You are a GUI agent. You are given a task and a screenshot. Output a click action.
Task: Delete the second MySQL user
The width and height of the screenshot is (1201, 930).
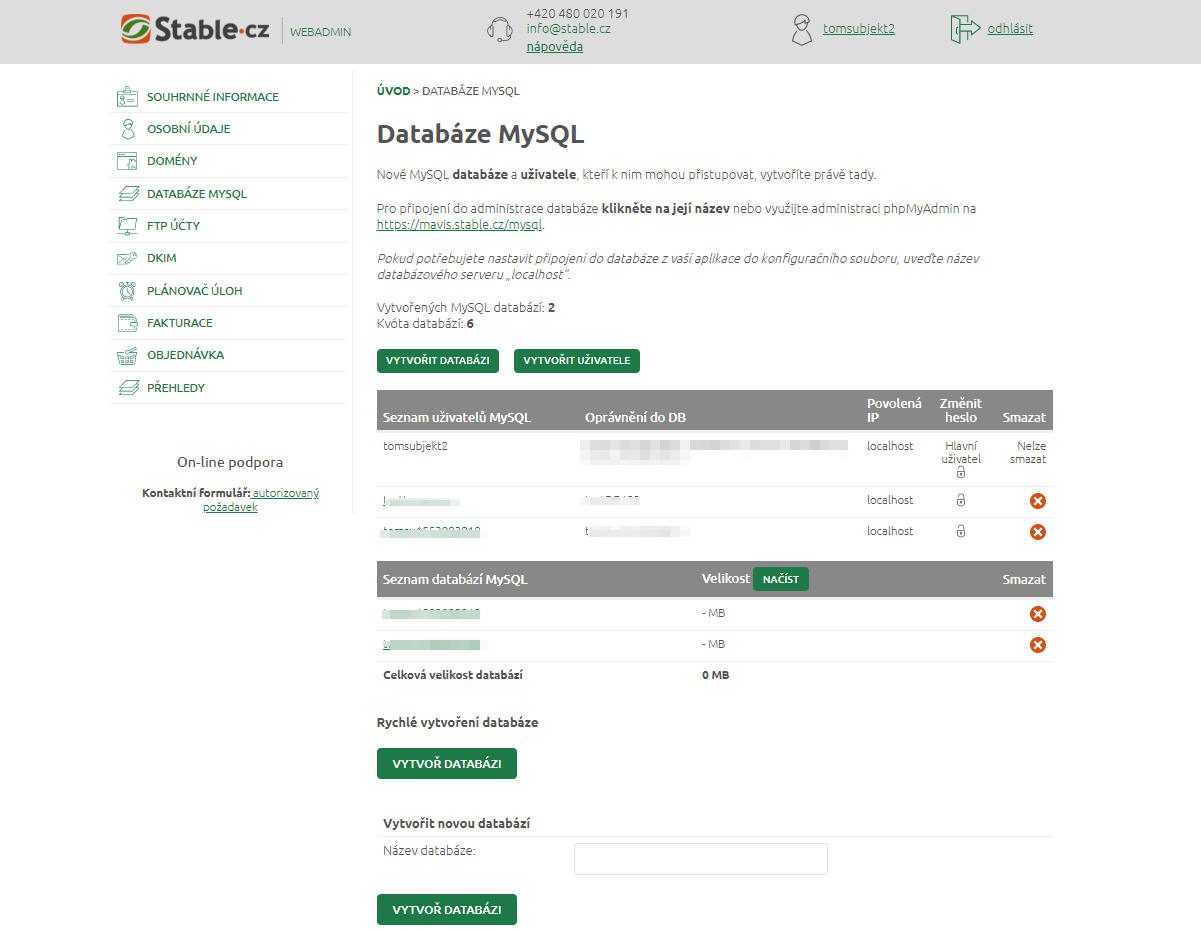coord(1038,501)
